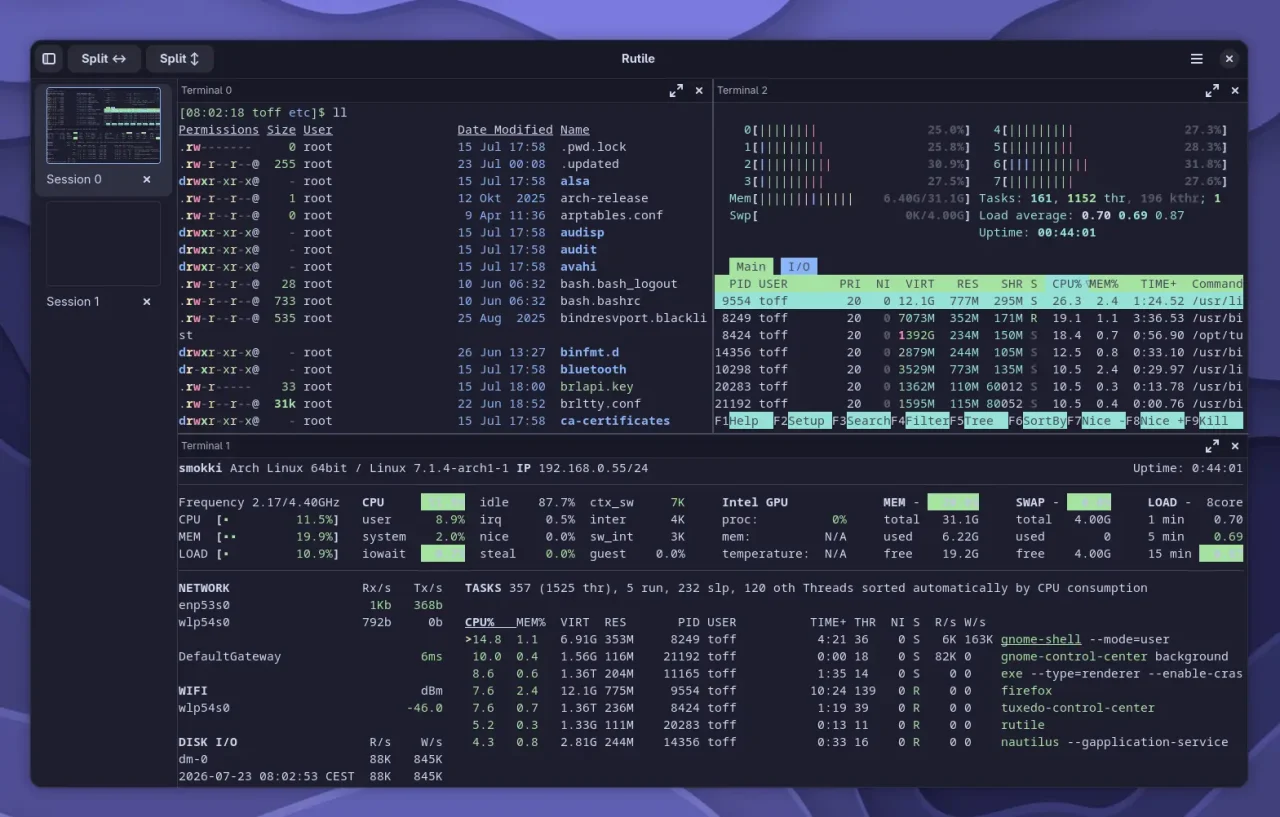This screenshot has width=1280, height=817.
Task: Maximize the Terminal 2 pane
Action: tap(1212, 90)
